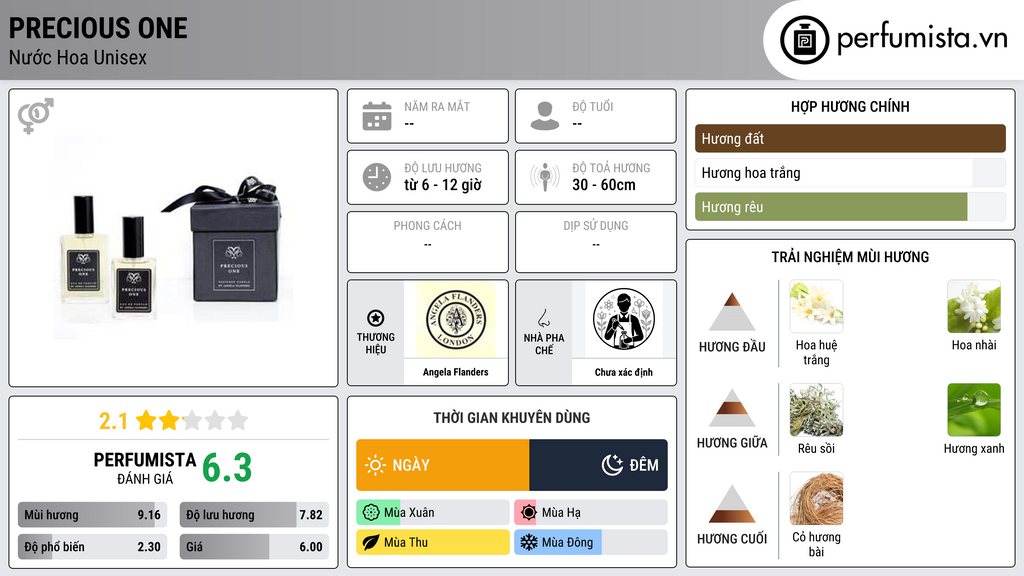
Task: Click the Trải nghiệm mùi hương heading
Action: click(850, 257)
